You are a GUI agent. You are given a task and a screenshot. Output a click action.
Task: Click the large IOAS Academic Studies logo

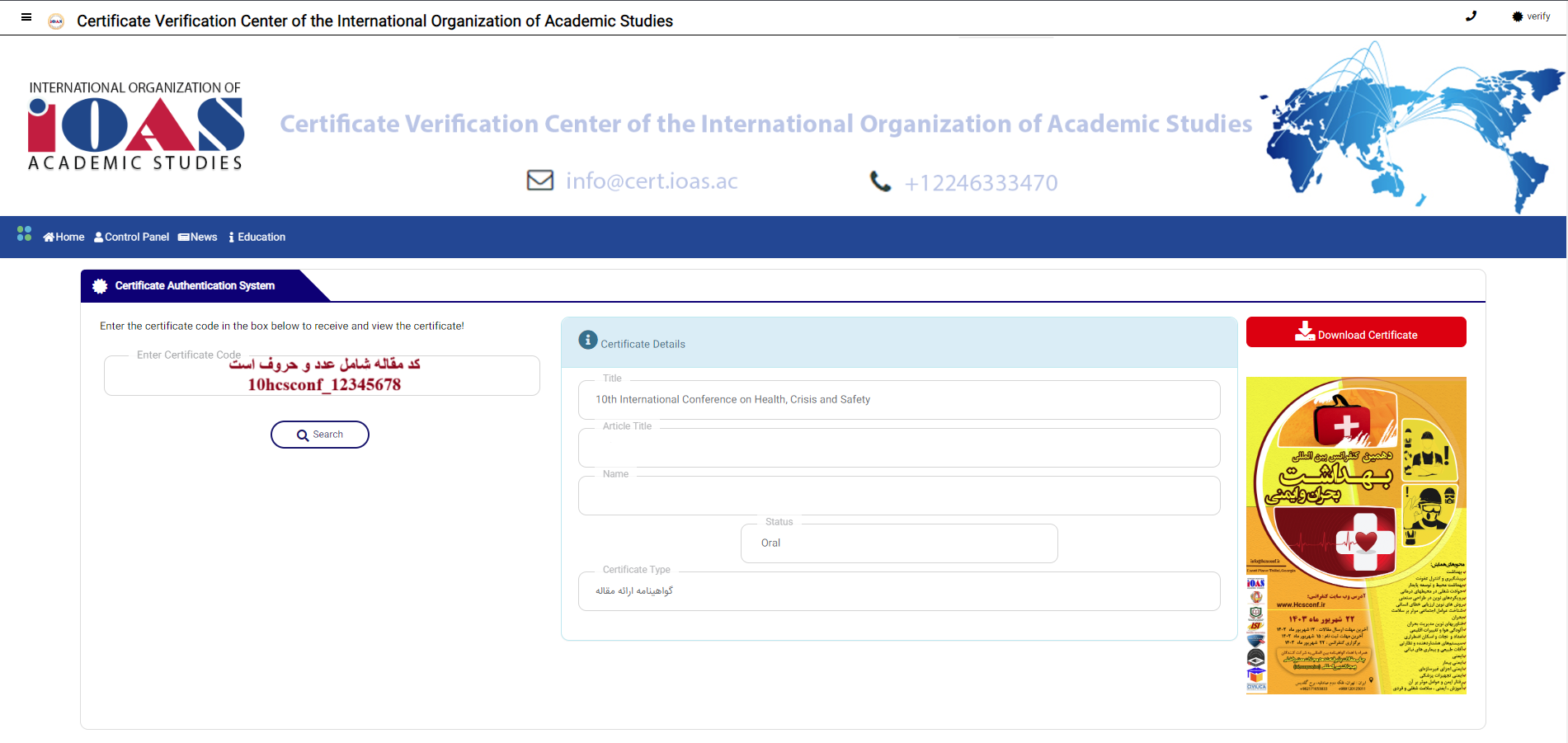point(136,126)
